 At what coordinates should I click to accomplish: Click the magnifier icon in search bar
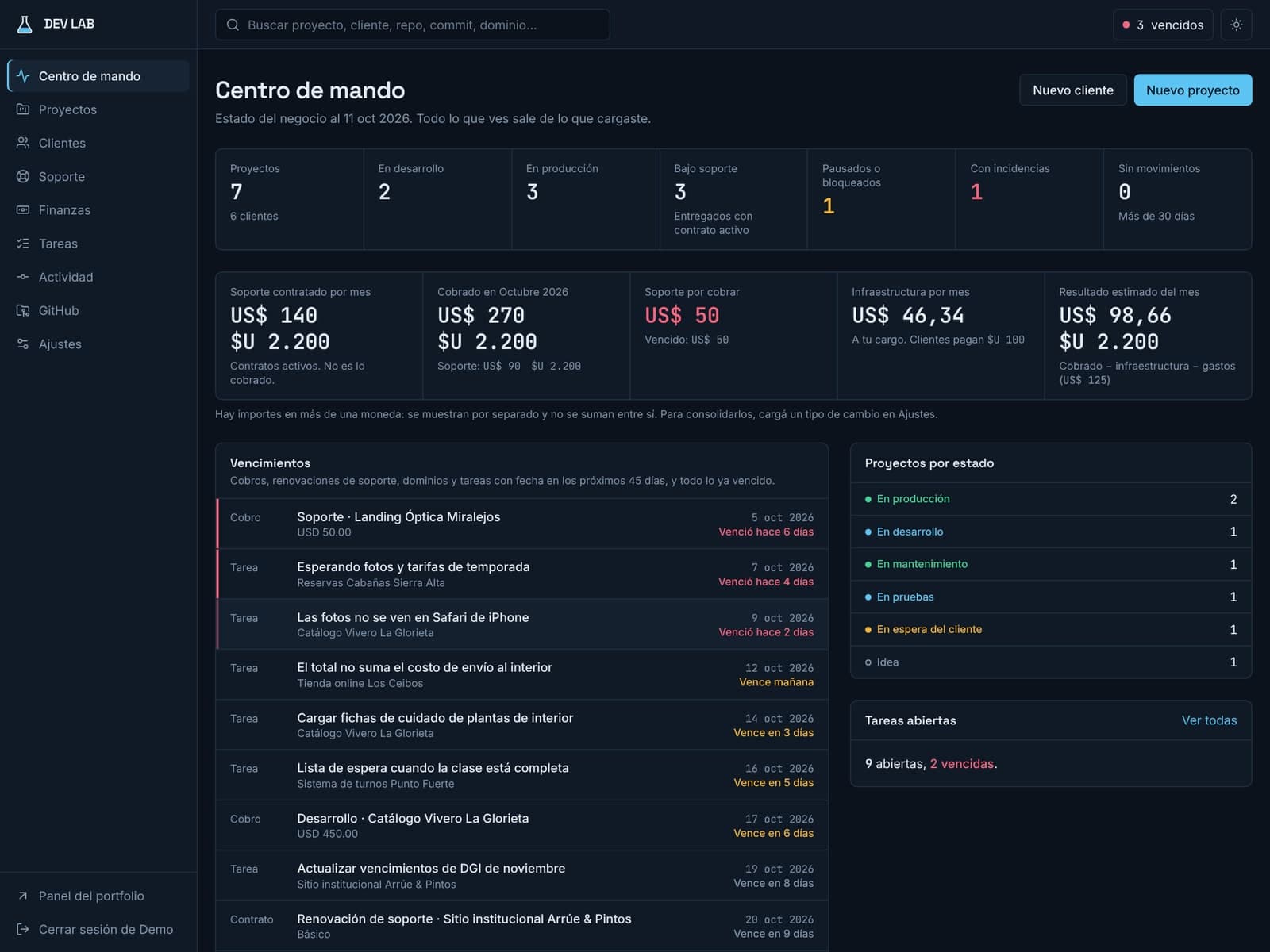click(x=233, y=25)
